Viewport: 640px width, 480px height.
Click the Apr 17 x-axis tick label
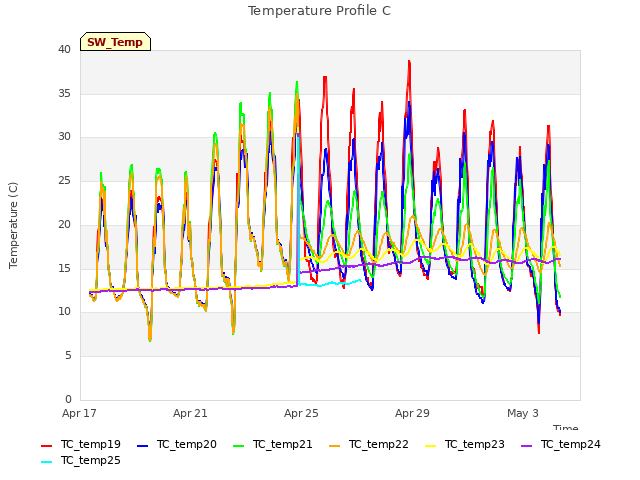tap(79, 413)
